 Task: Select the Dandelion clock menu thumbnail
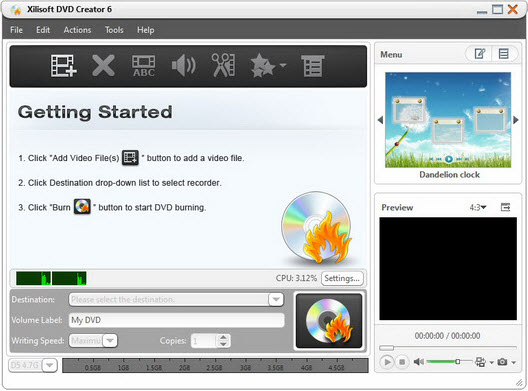coord(448,120)
